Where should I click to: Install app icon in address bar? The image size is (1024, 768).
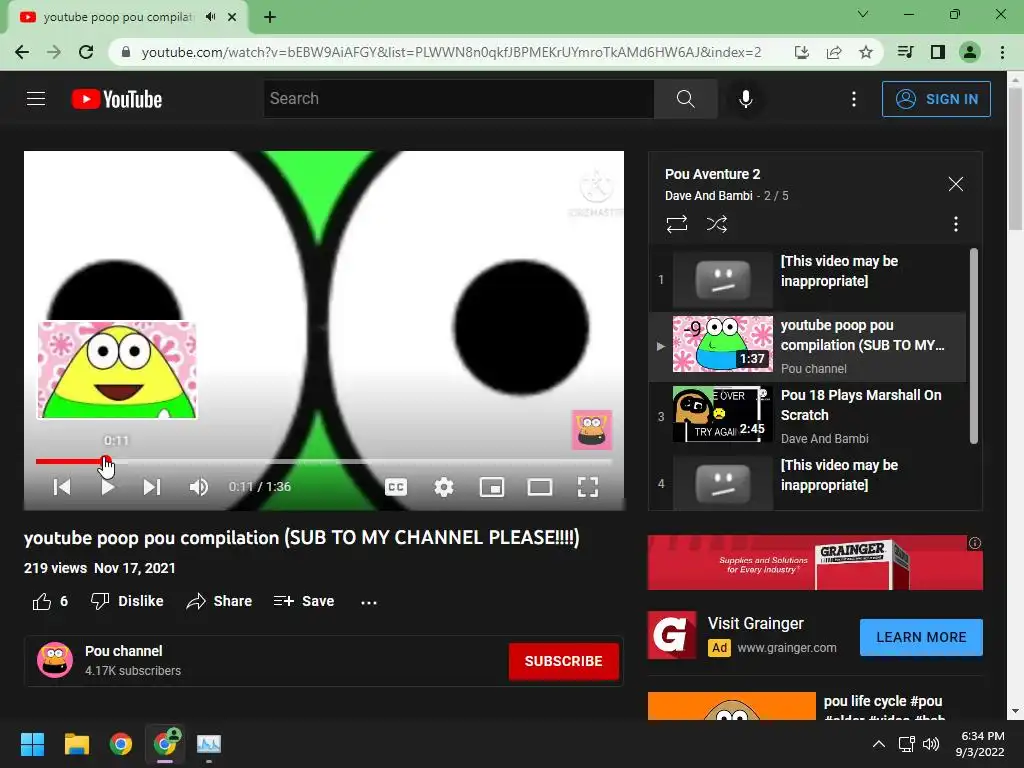click(x=801, y=52)
